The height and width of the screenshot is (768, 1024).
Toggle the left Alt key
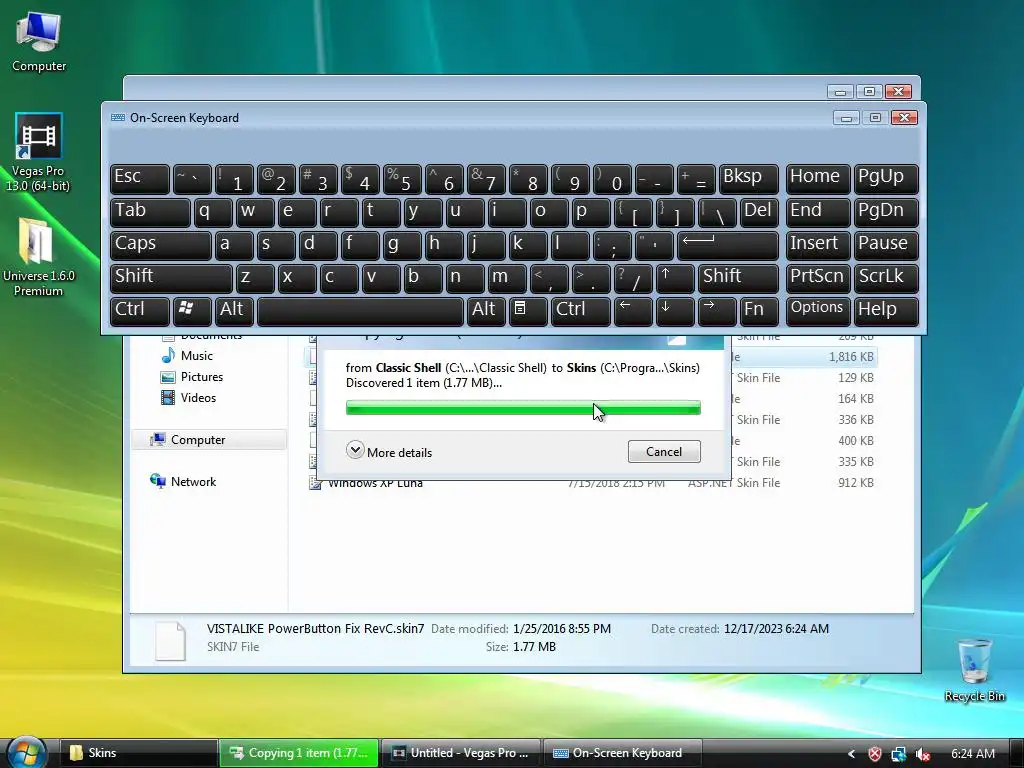pyautogui.click(x=234, y=310)
